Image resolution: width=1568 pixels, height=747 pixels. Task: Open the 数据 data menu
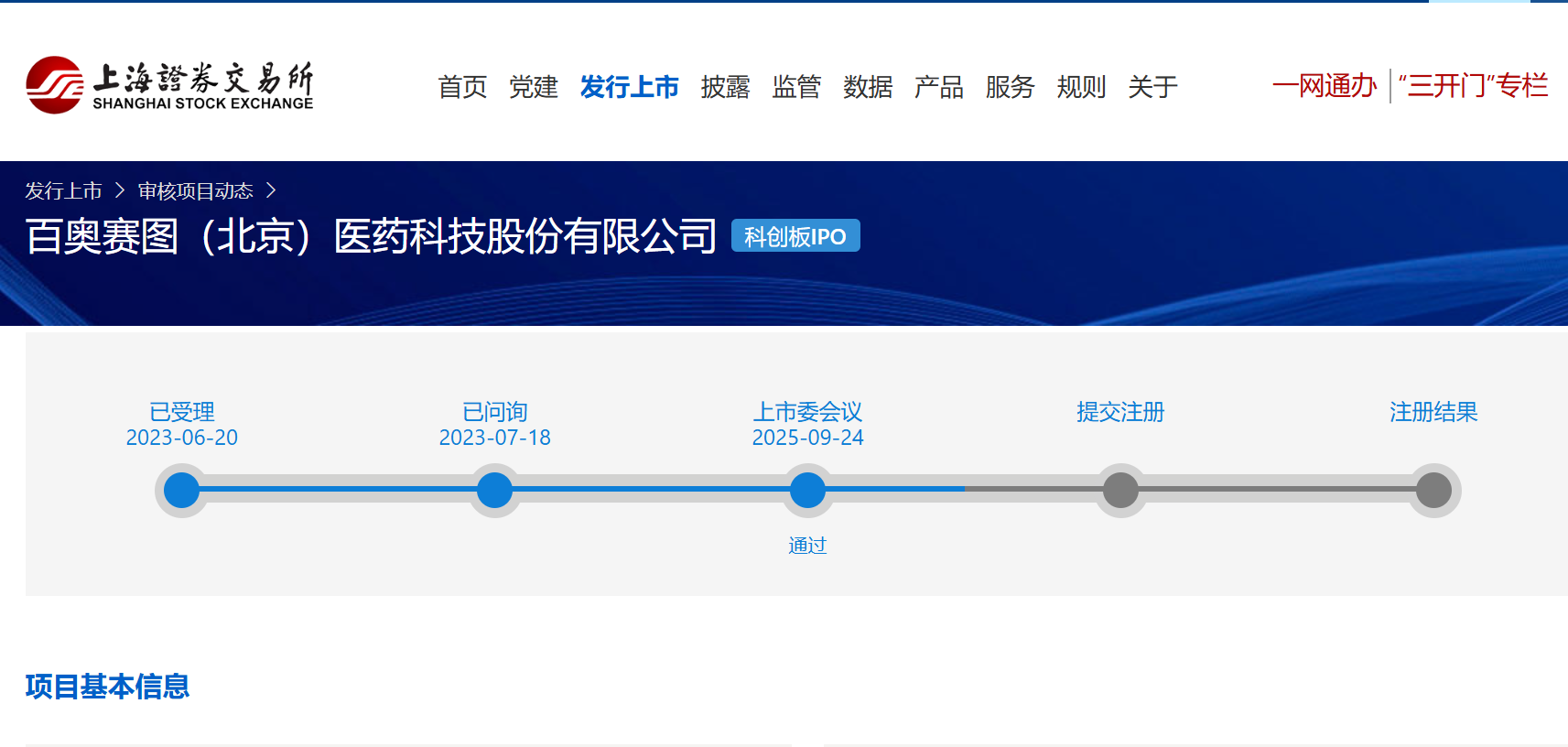[868, 87]
